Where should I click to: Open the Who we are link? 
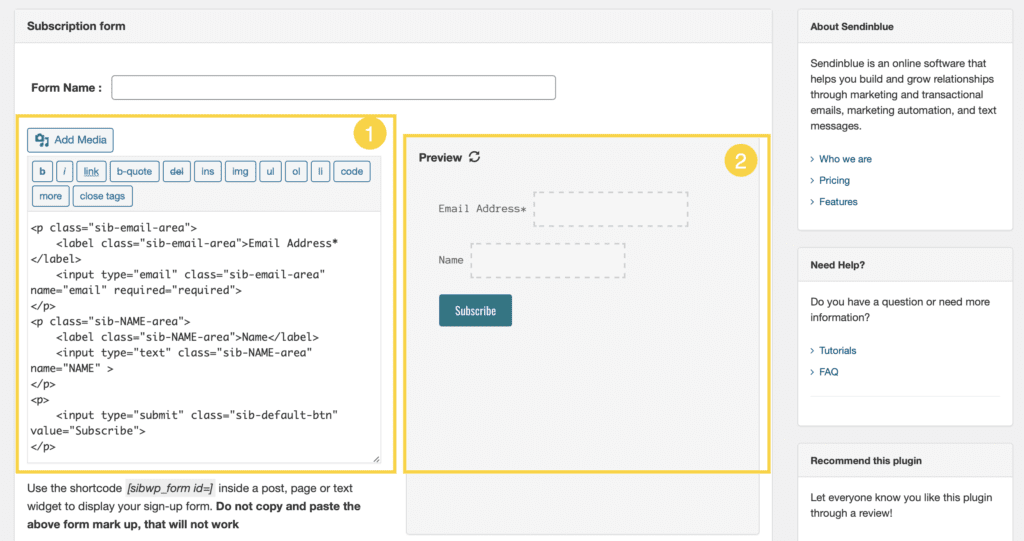pyautogui.click(x=845, y=159)
